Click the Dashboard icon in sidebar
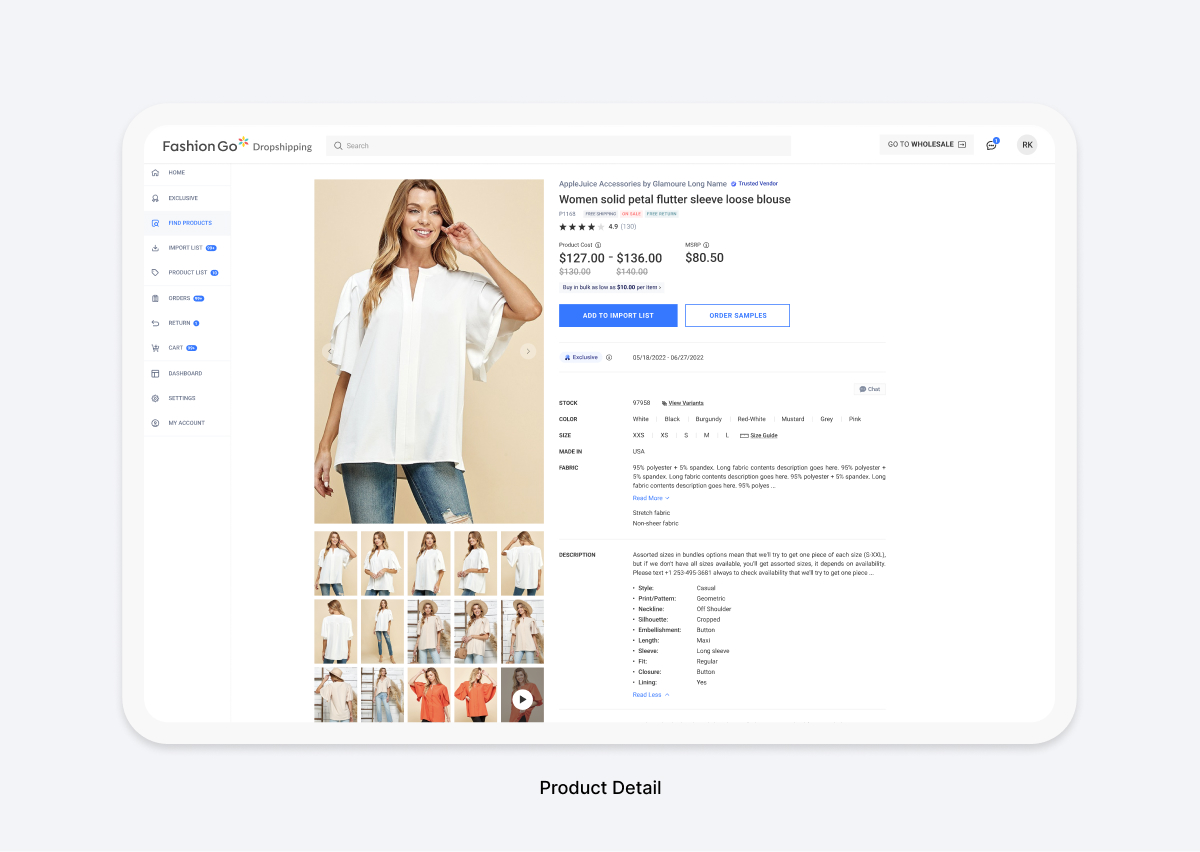Viewport: 1200px width, 852px height. point(155,373)
